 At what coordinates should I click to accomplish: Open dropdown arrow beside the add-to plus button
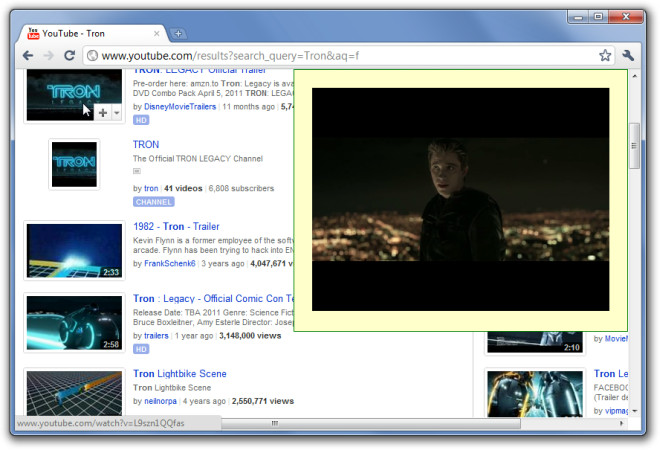point(117,112)
